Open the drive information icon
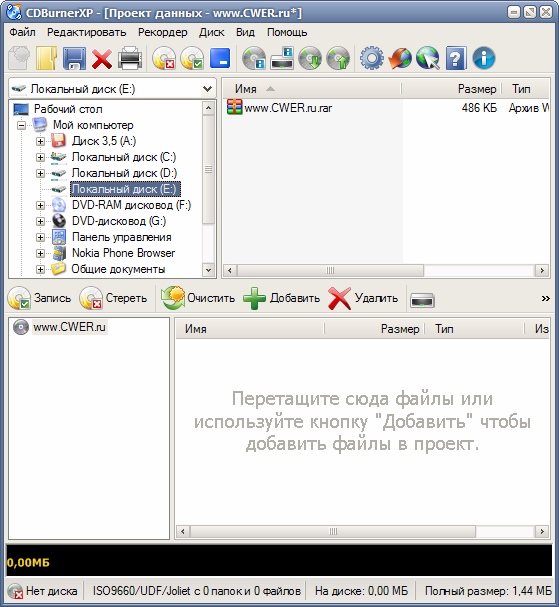Image resolution: width=559 pixels, height=607 pixels. (x=282, y=58)
